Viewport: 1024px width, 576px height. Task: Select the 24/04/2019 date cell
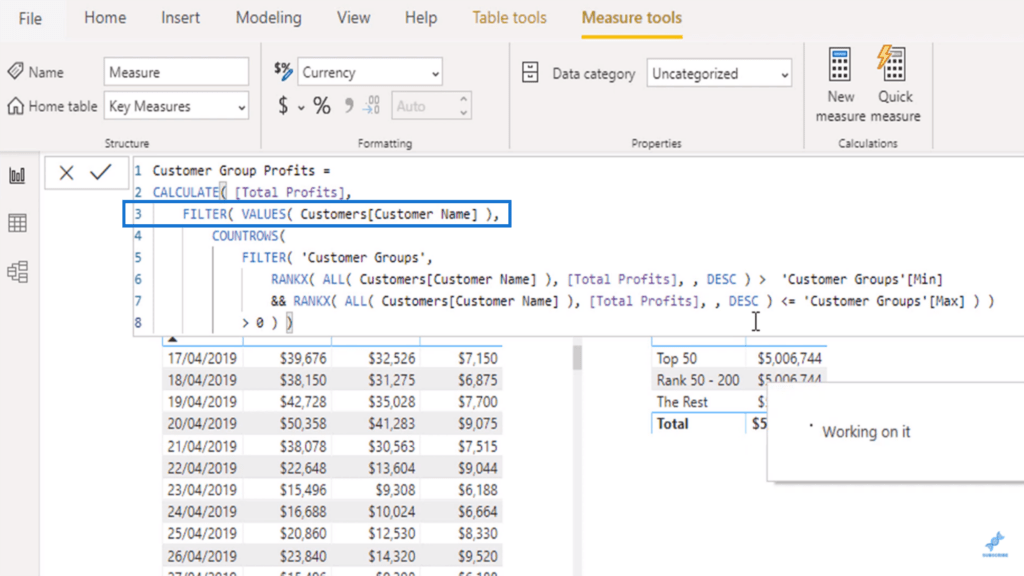click(202, 512)
